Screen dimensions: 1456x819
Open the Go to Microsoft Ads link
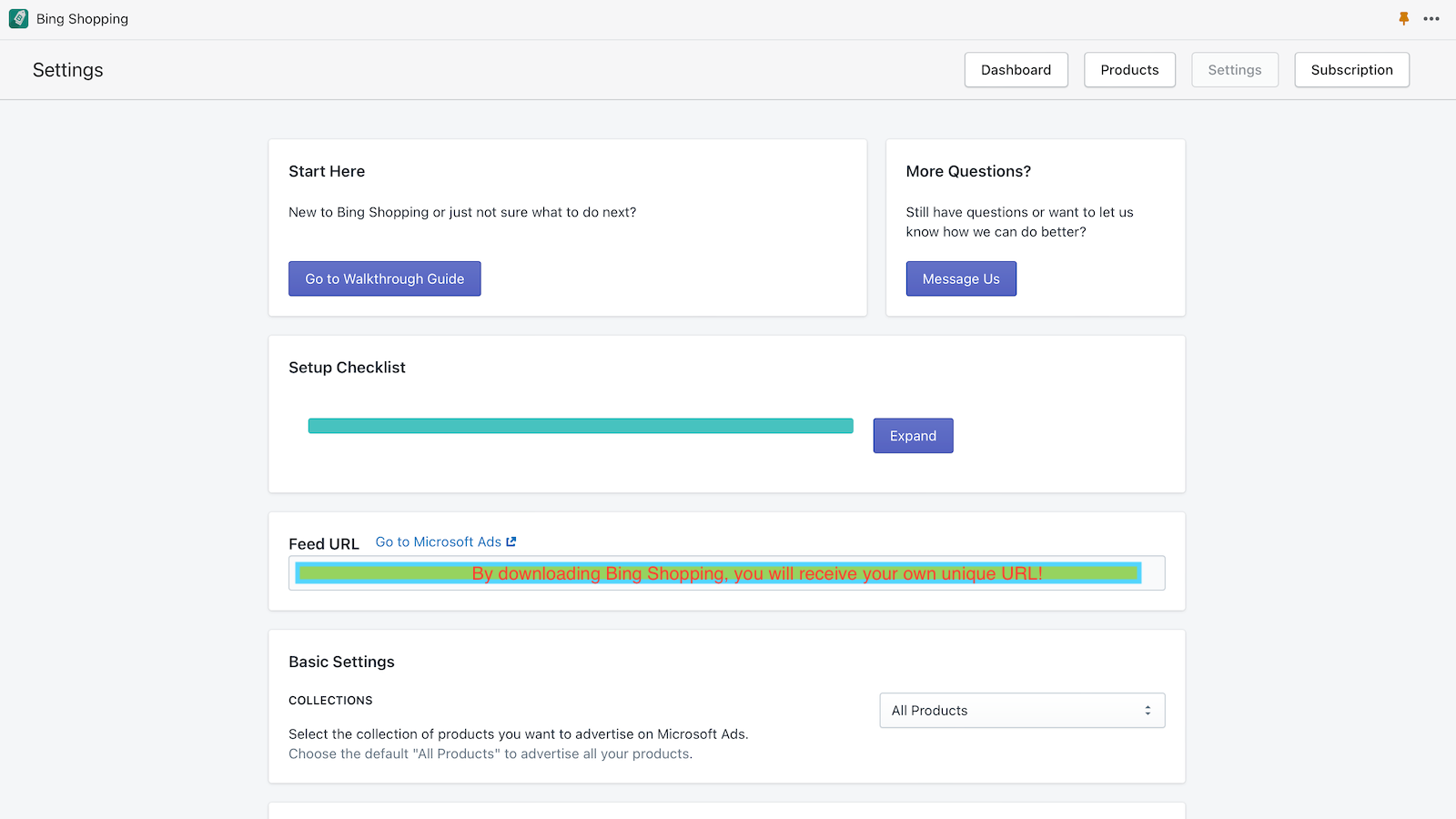pos(440,541)
